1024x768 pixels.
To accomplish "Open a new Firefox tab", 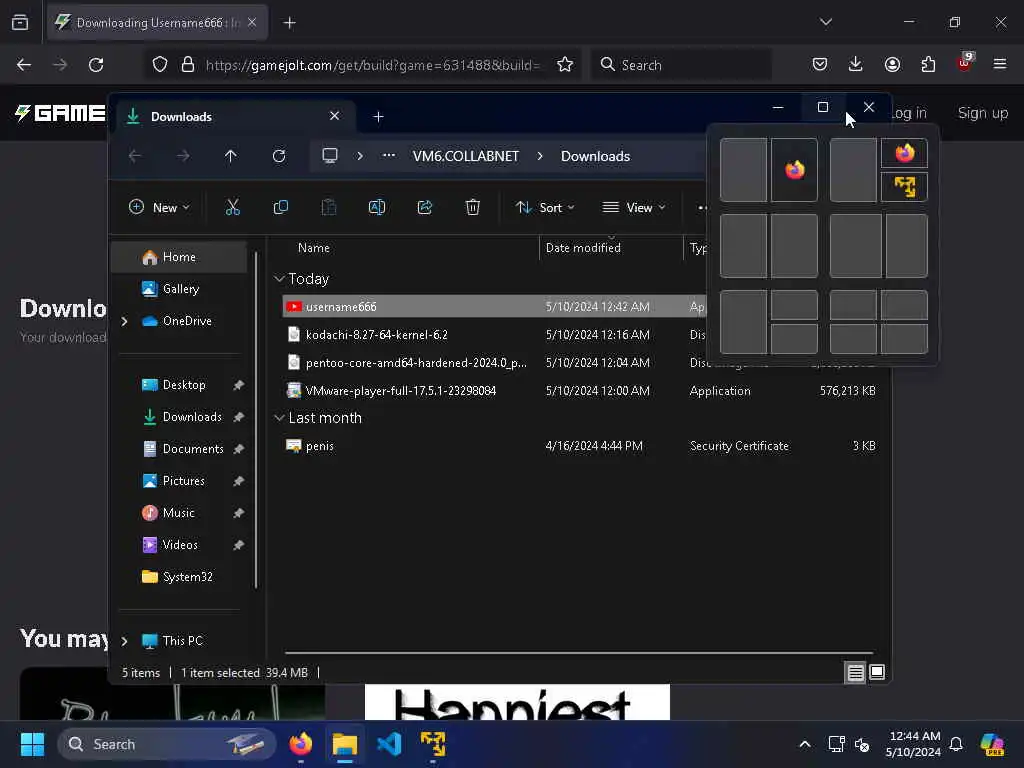I will 289,23.
